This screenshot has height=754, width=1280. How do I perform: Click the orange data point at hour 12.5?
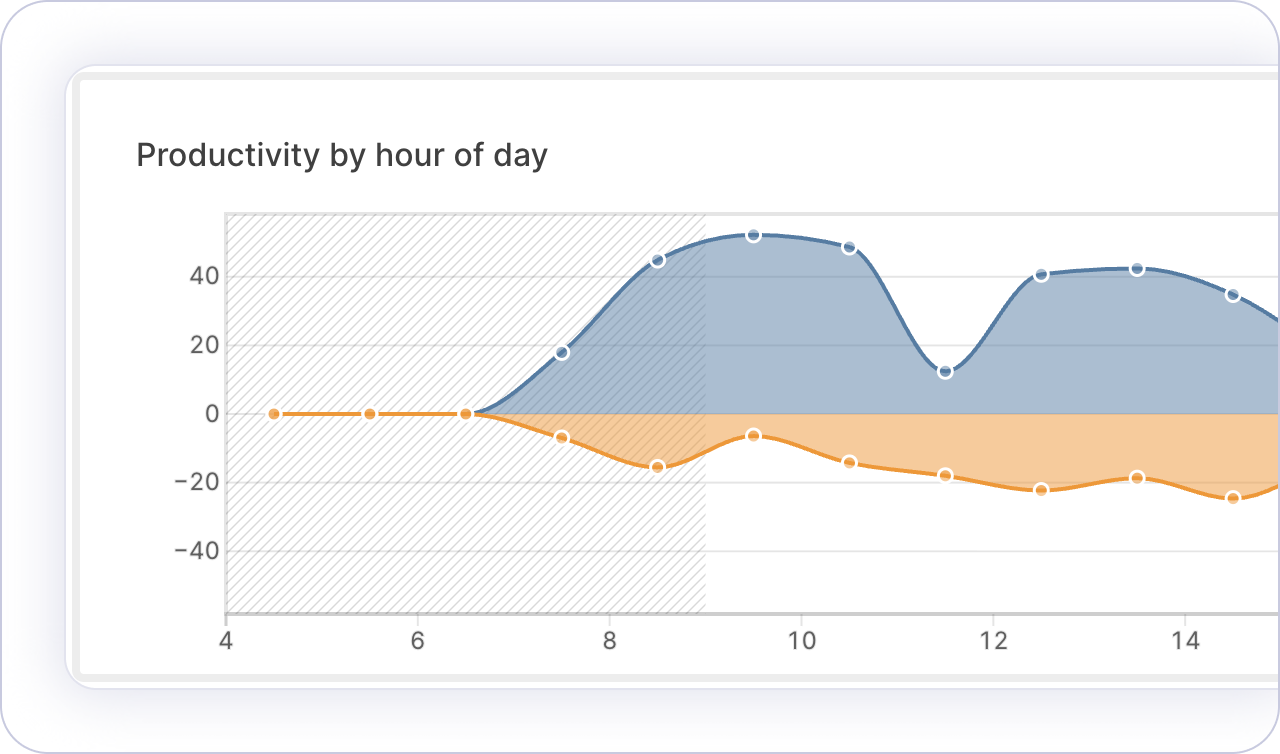point(1041,490)
